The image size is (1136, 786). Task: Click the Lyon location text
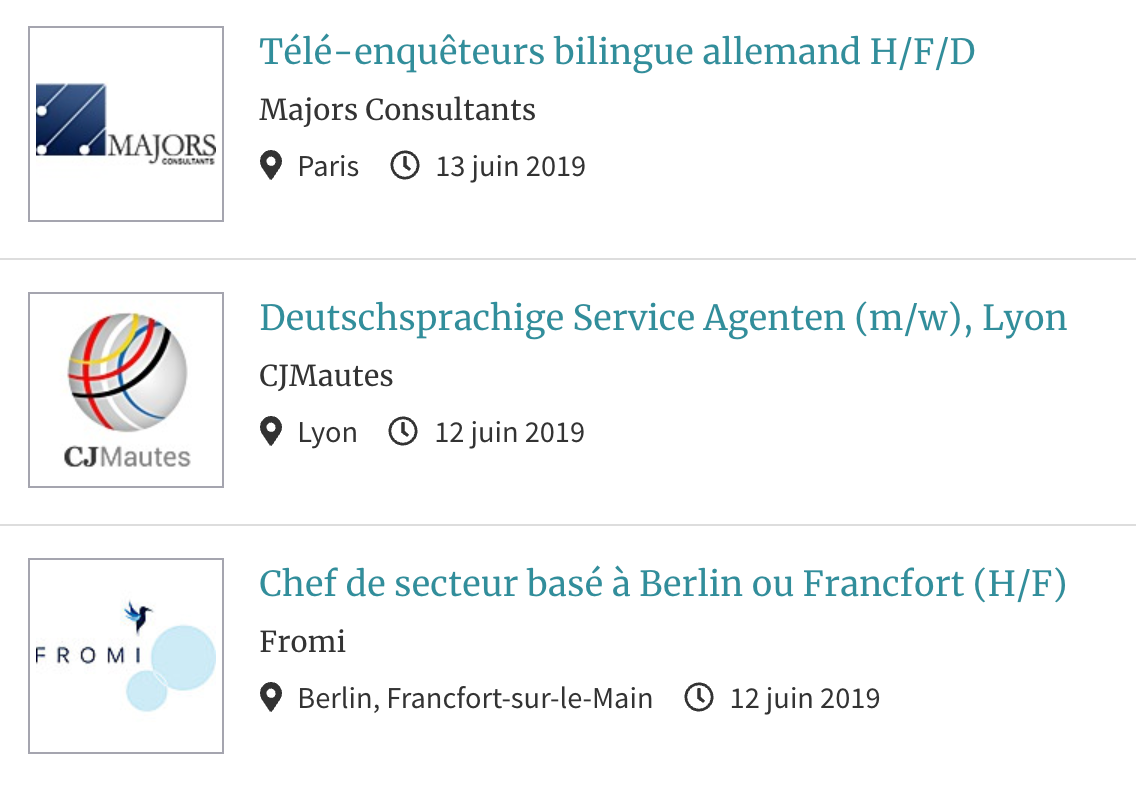(x=327, y=433)
